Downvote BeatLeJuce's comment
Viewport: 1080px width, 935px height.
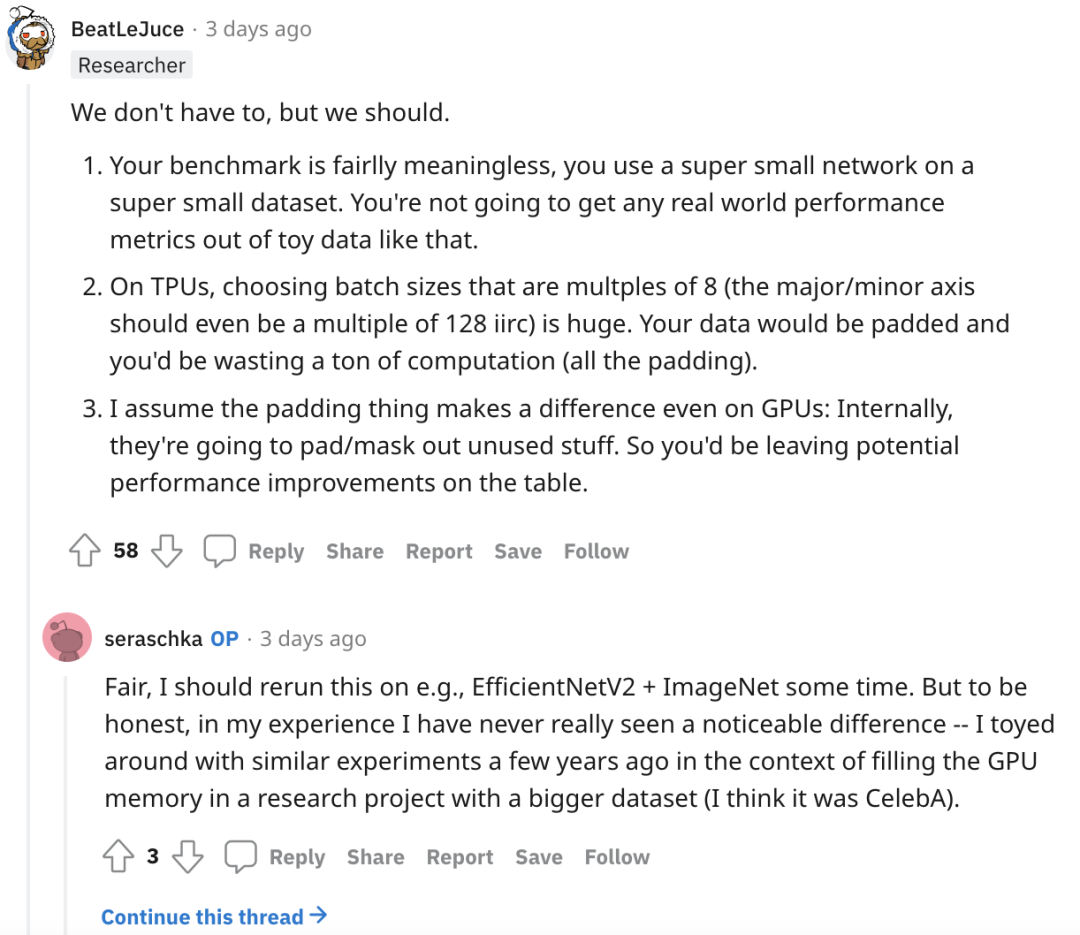(166, 551)
